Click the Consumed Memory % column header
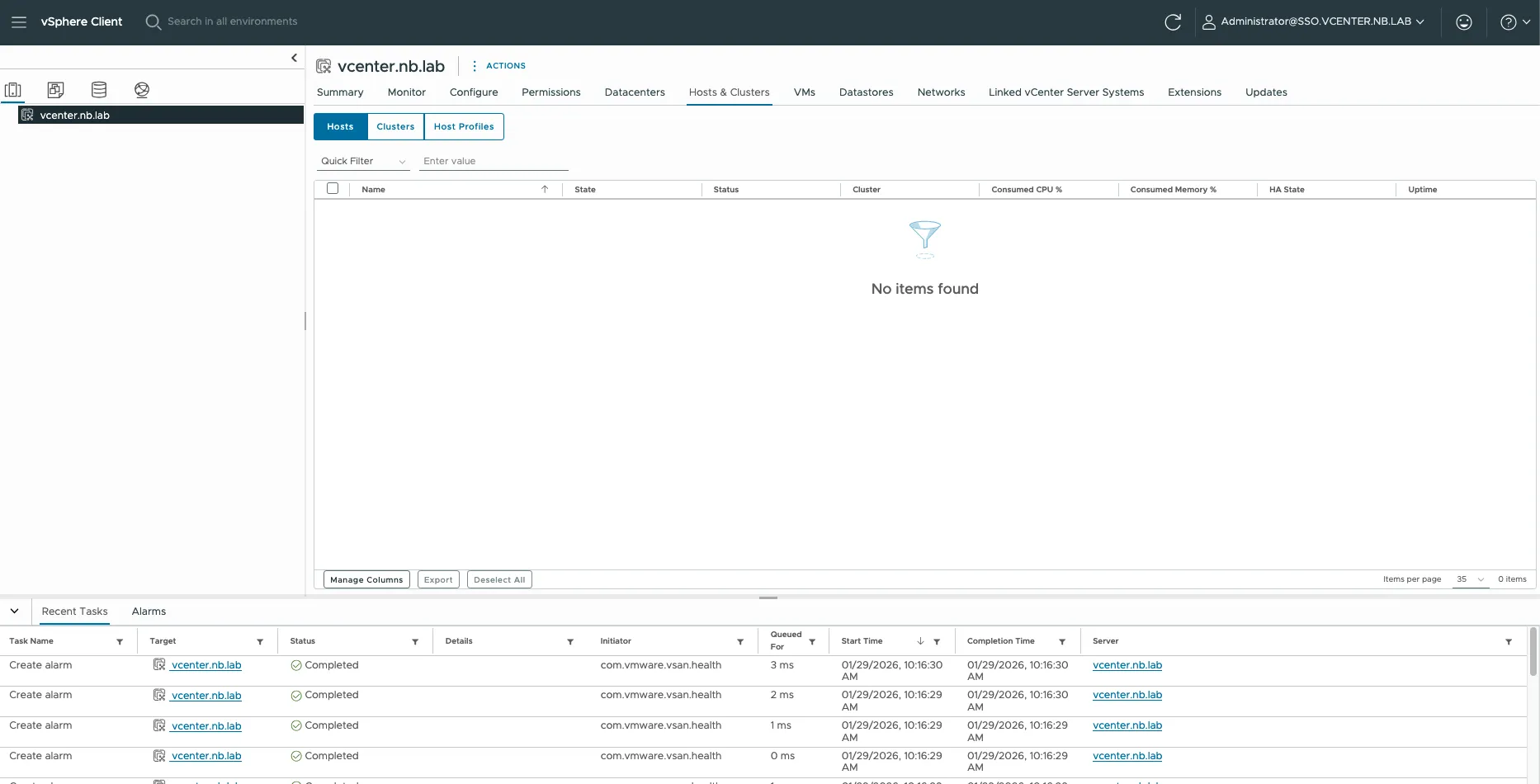The height and width of the screenshot is (784, 1540). point(1173,190)
